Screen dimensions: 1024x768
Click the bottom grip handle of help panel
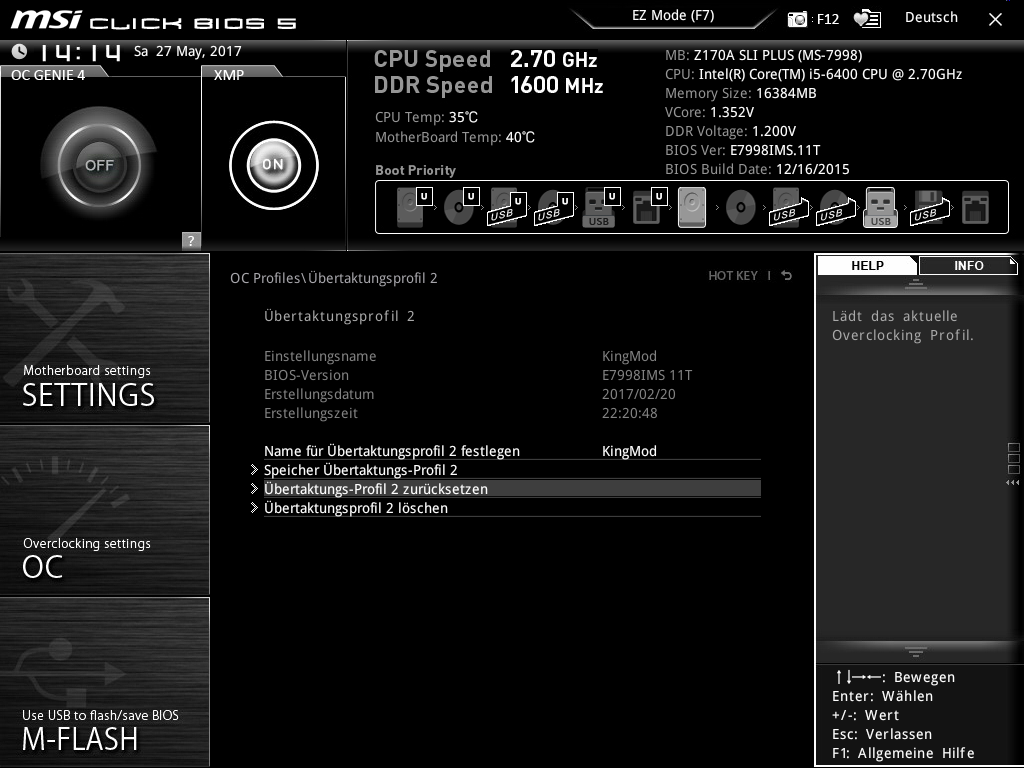coord(916,652)
